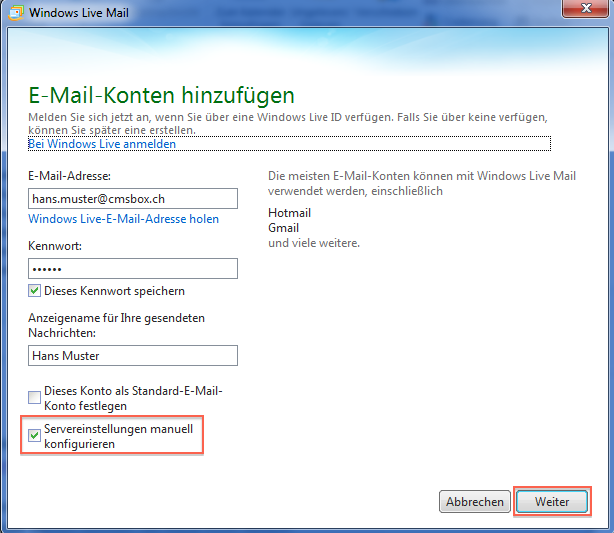Screen dimensions: 614x533
Task: Focus the Kennwort password field
Action: coord(132,268)
